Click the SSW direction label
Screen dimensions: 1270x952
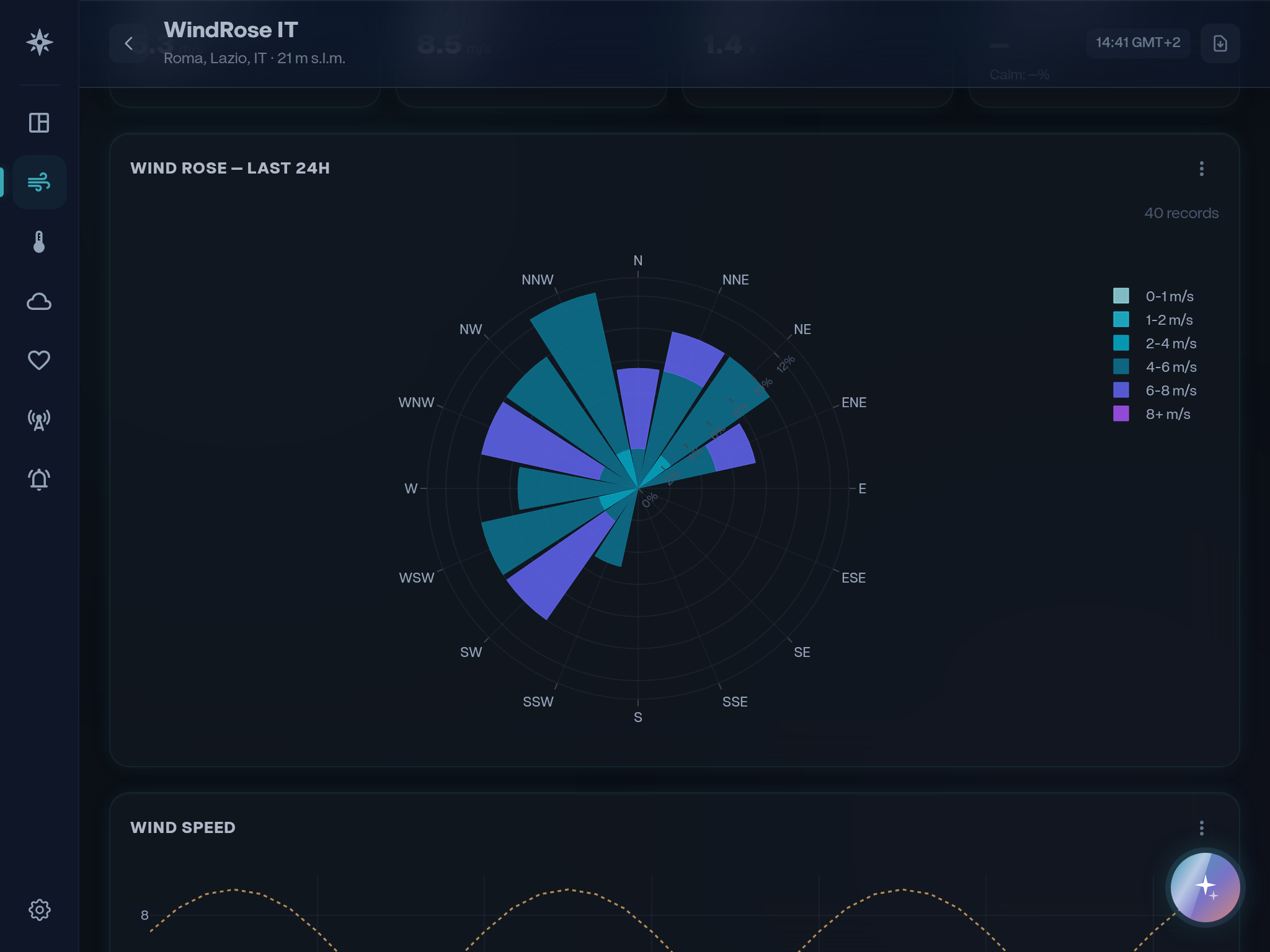(538, 702)
